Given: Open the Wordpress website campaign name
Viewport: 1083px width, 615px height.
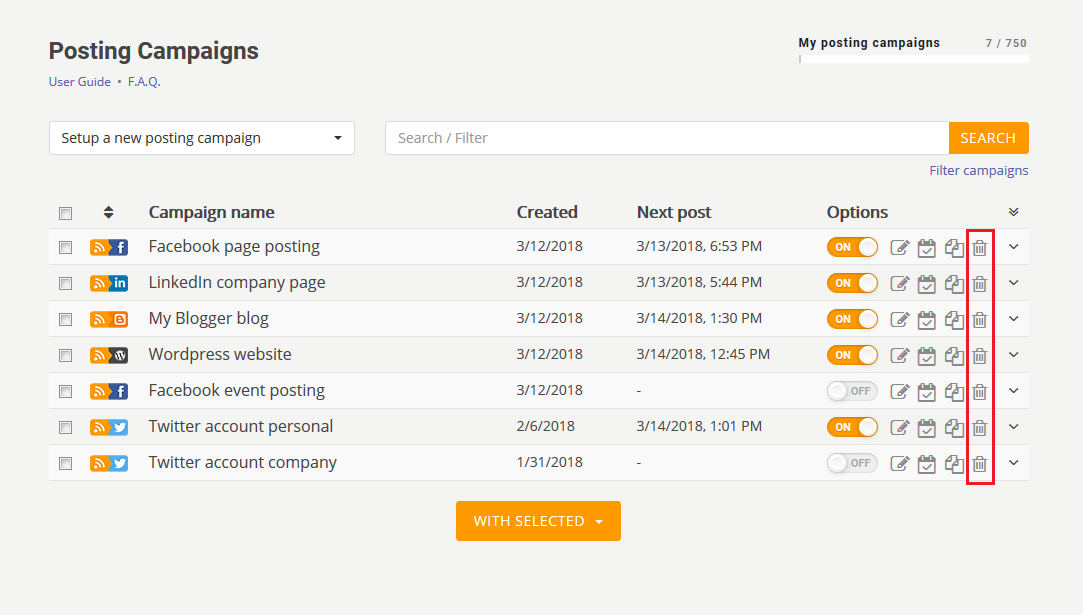Looking at the screenshot, I should tap(220, 354).
